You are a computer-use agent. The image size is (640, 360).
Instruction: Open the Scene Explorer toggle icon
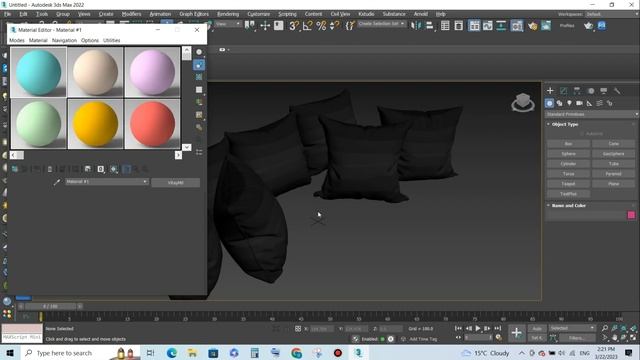(x=445, y=26)
